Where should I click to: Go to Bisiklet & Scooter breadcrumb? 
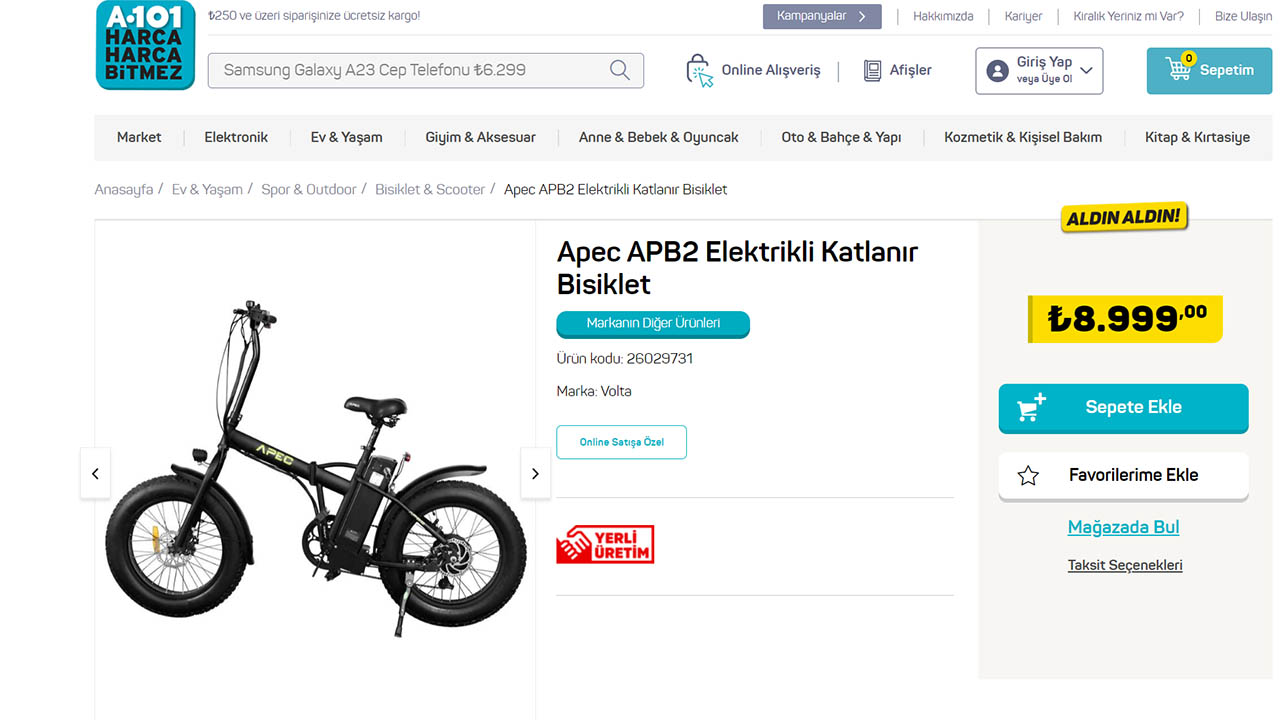430,189
